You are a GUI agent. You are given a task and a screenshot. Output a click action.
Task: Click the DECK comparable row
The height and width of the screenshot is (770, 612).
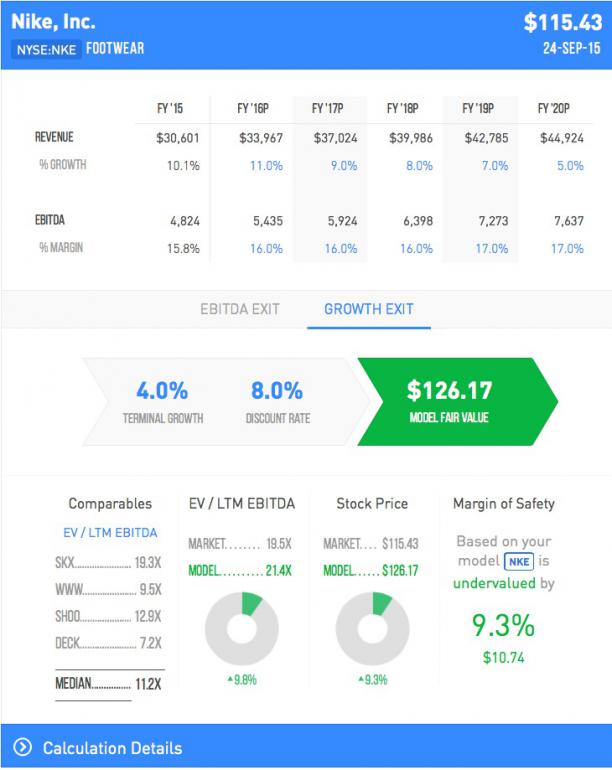pyautogui.click(x=106, y=643)
